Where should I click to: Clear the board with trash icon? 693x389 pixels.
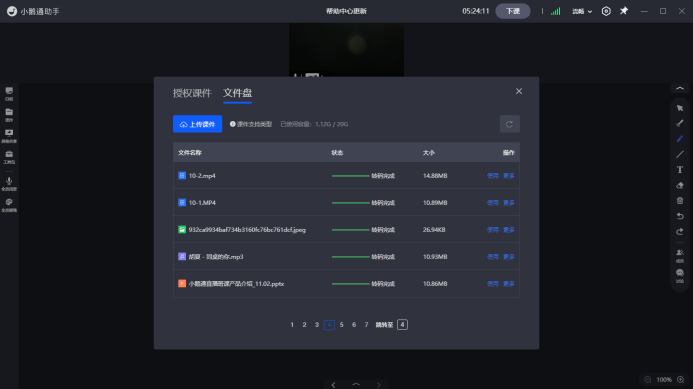coord(680,201)
